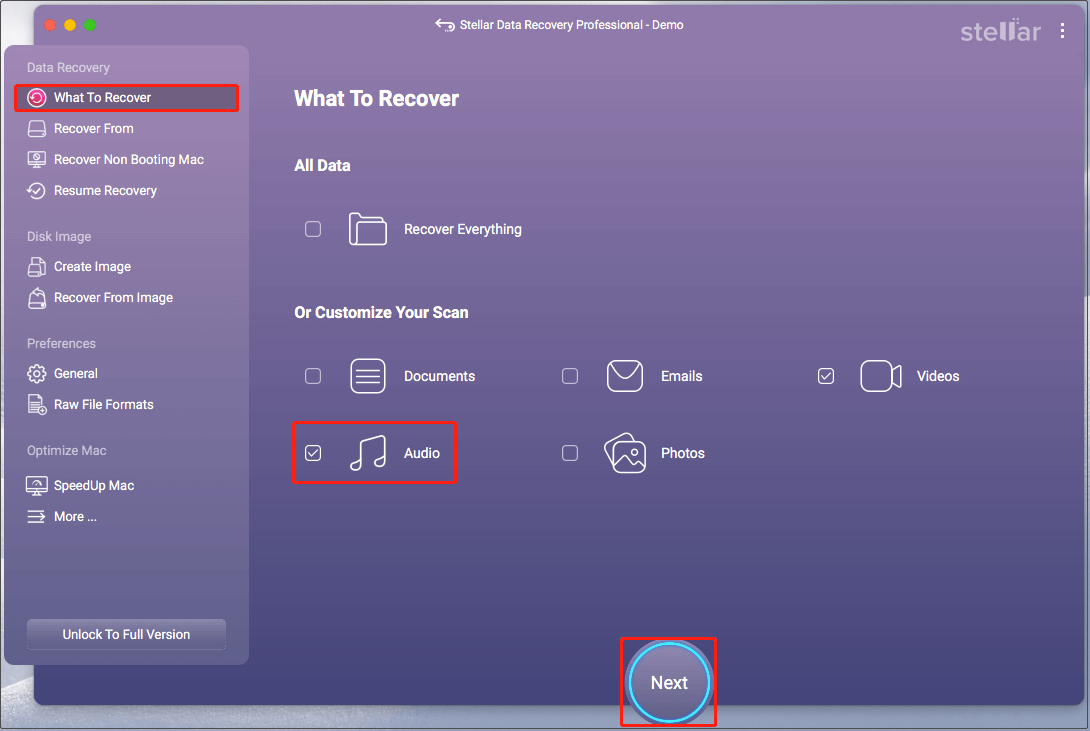
Task: Open Recover Non Booting Mac via its monitor icon
Action: [x=35, y=159]
